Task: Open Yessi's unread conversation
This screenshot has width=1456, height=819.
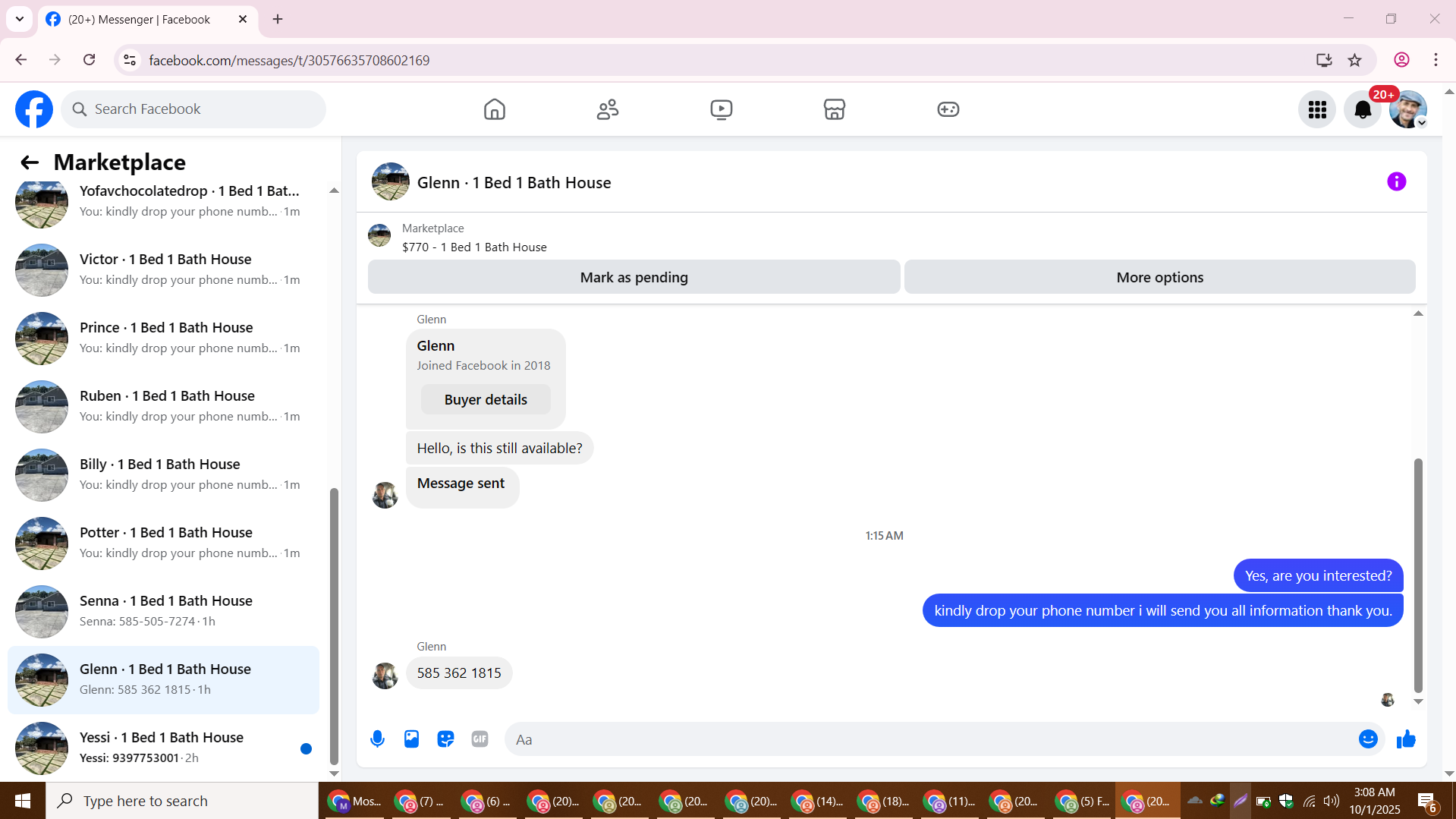Action: tap(163, 748)
